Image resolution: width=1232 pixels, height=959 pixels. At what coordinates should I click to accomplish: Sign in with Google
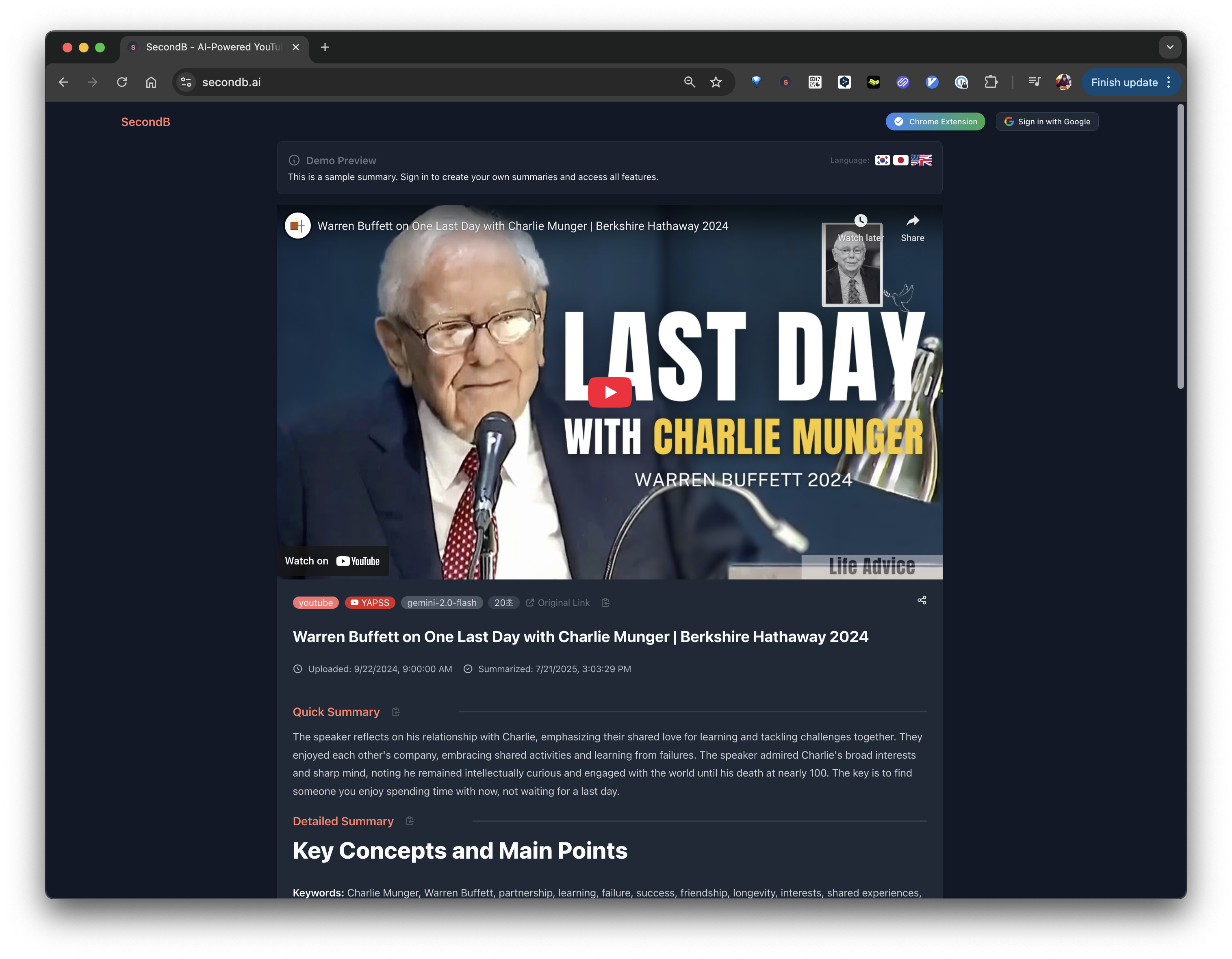click(x=1047, y=122)
